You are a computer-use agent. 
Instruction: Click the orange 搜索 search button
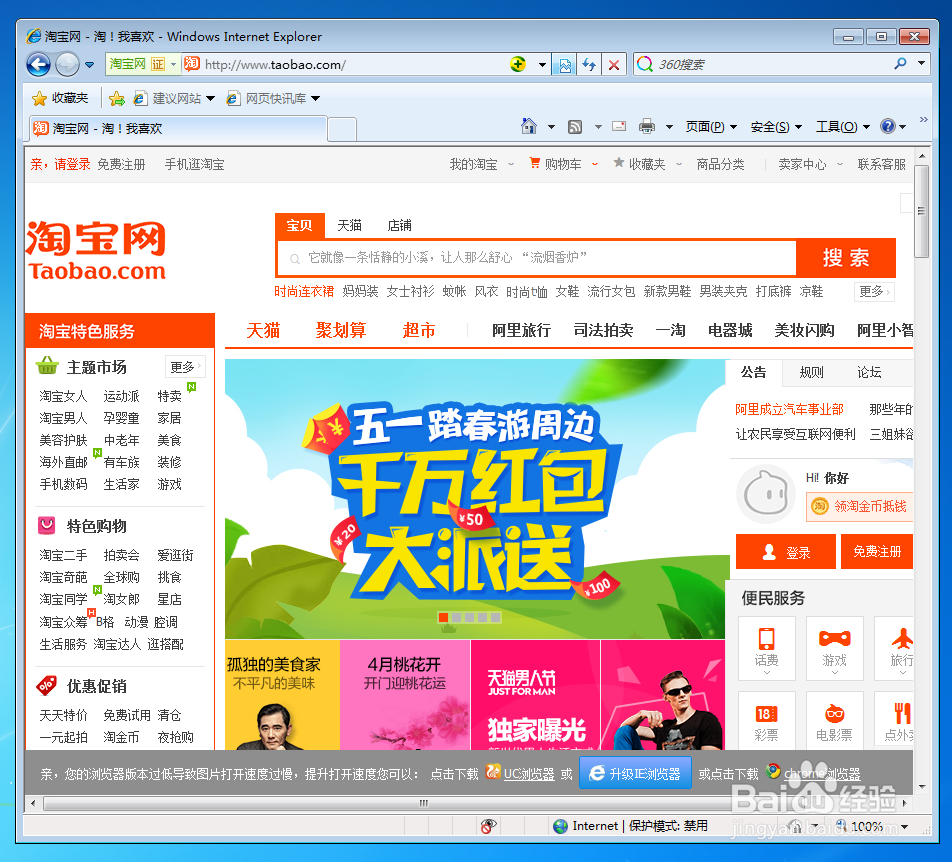click(x=845, y=258)
